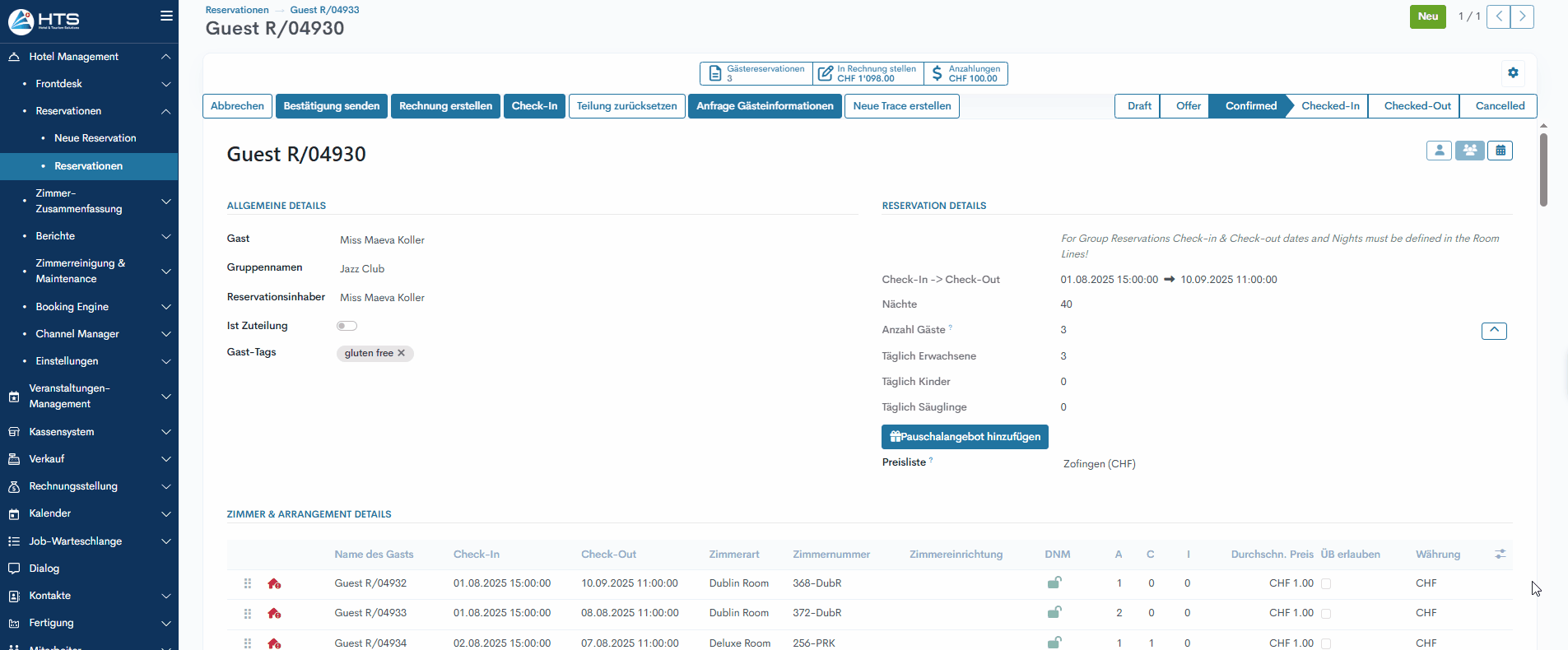Check ÜB erlauben for Guest R/04933

1326,613
